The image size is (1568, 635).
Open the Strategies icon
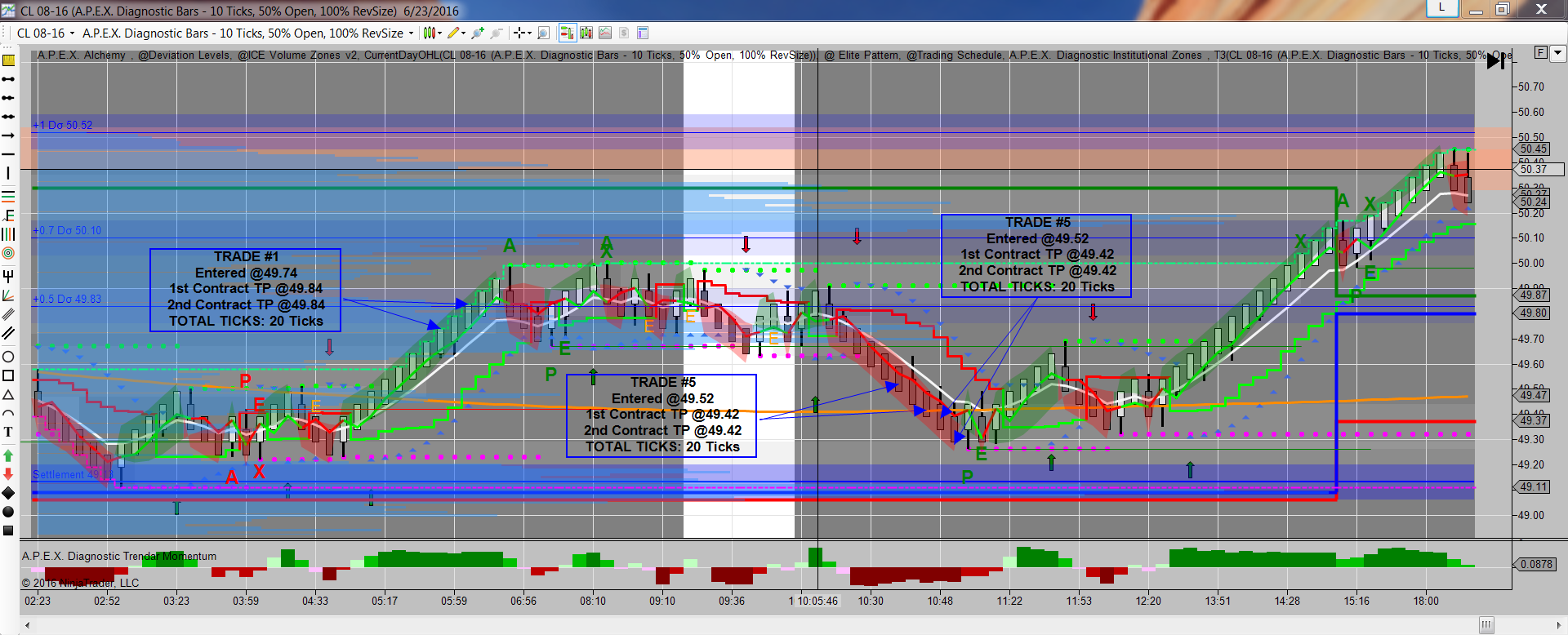point(624,33)
